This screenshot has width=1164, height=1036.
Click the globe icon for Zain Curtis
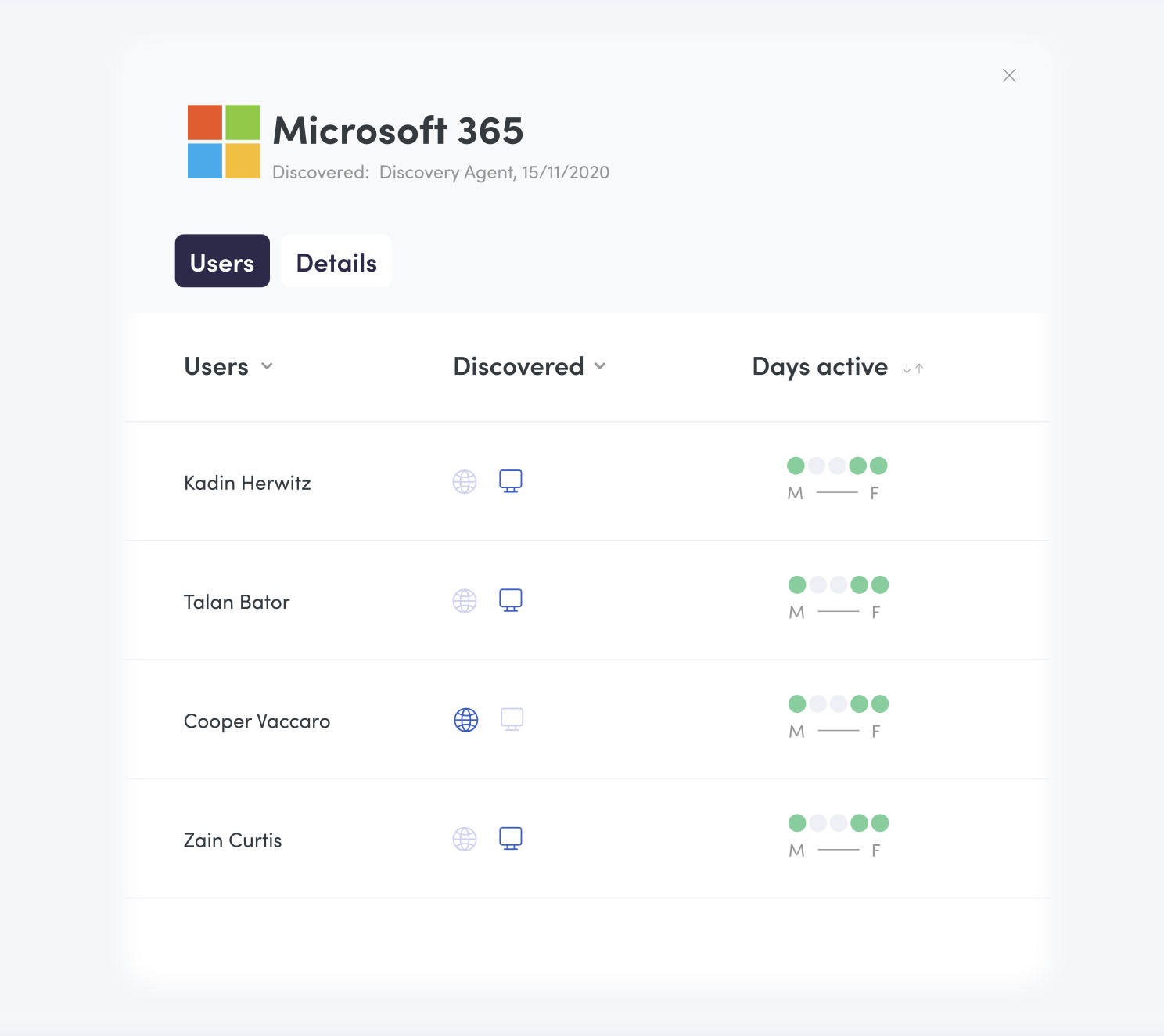click(x=465, y=839)
